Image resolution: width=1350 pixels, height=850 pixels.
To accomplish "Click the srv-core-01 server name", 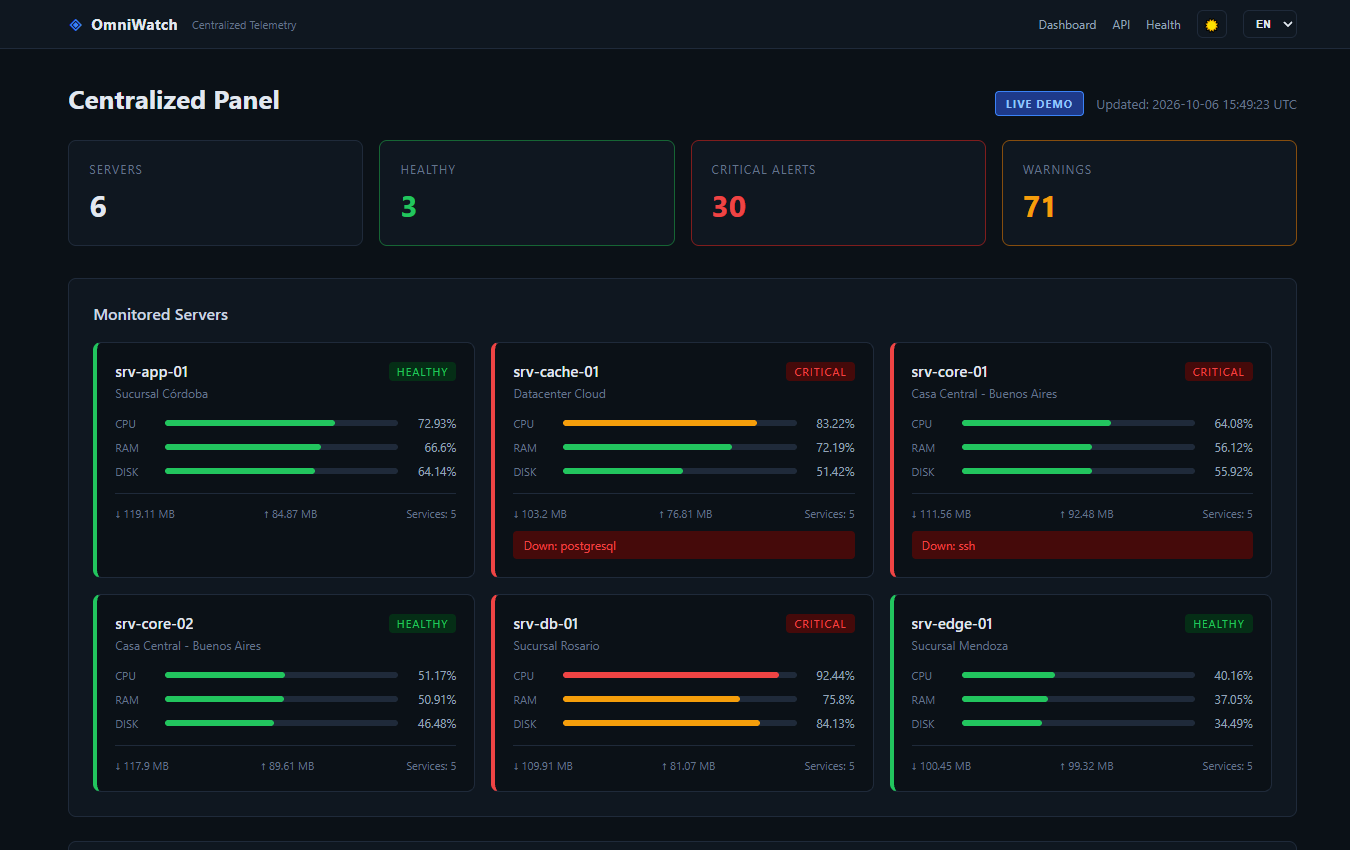I will pyautogui.click(x=950, y=372).
